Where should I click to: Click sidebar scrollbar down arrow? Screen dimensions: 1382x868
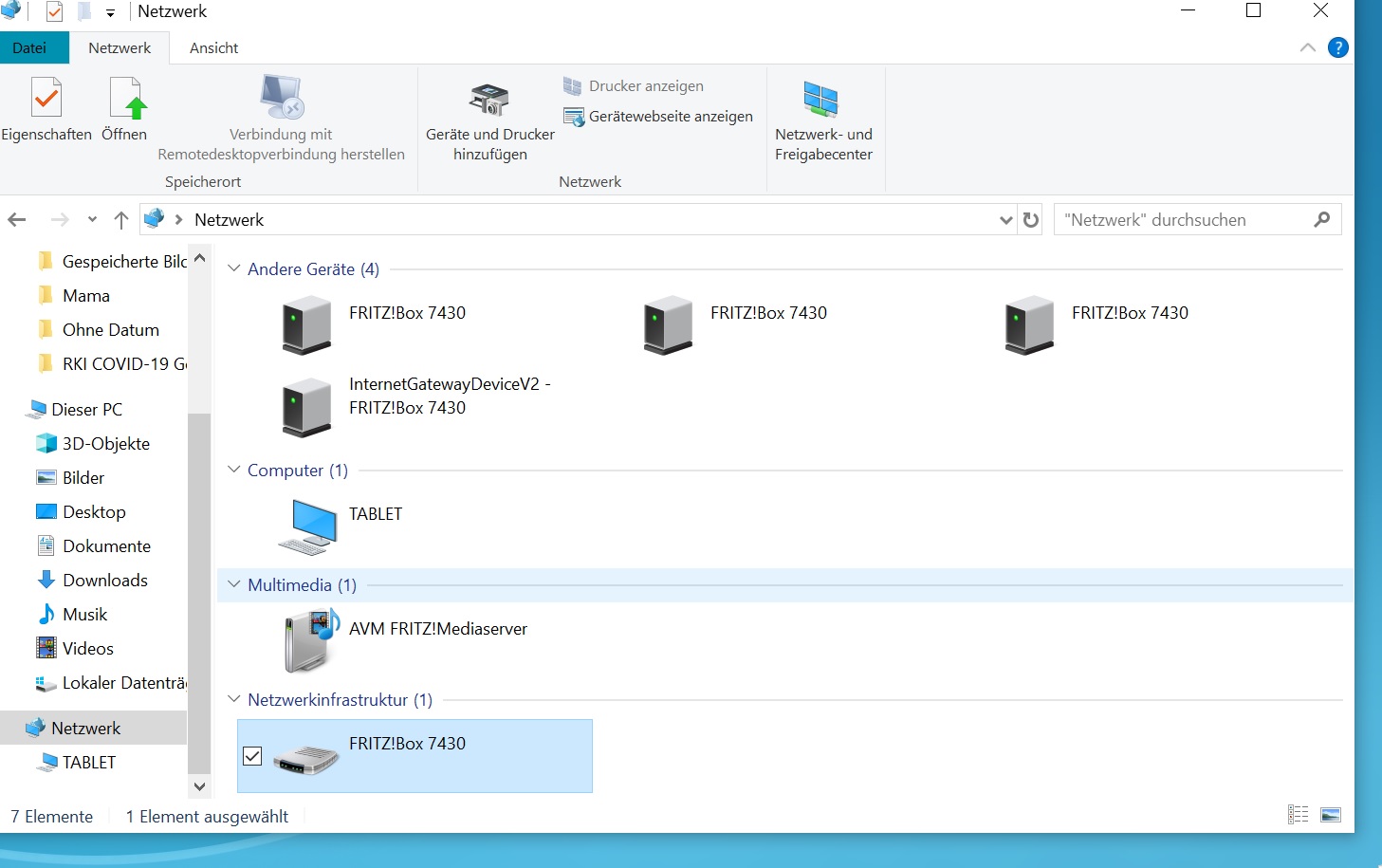(x=199, y=785)
